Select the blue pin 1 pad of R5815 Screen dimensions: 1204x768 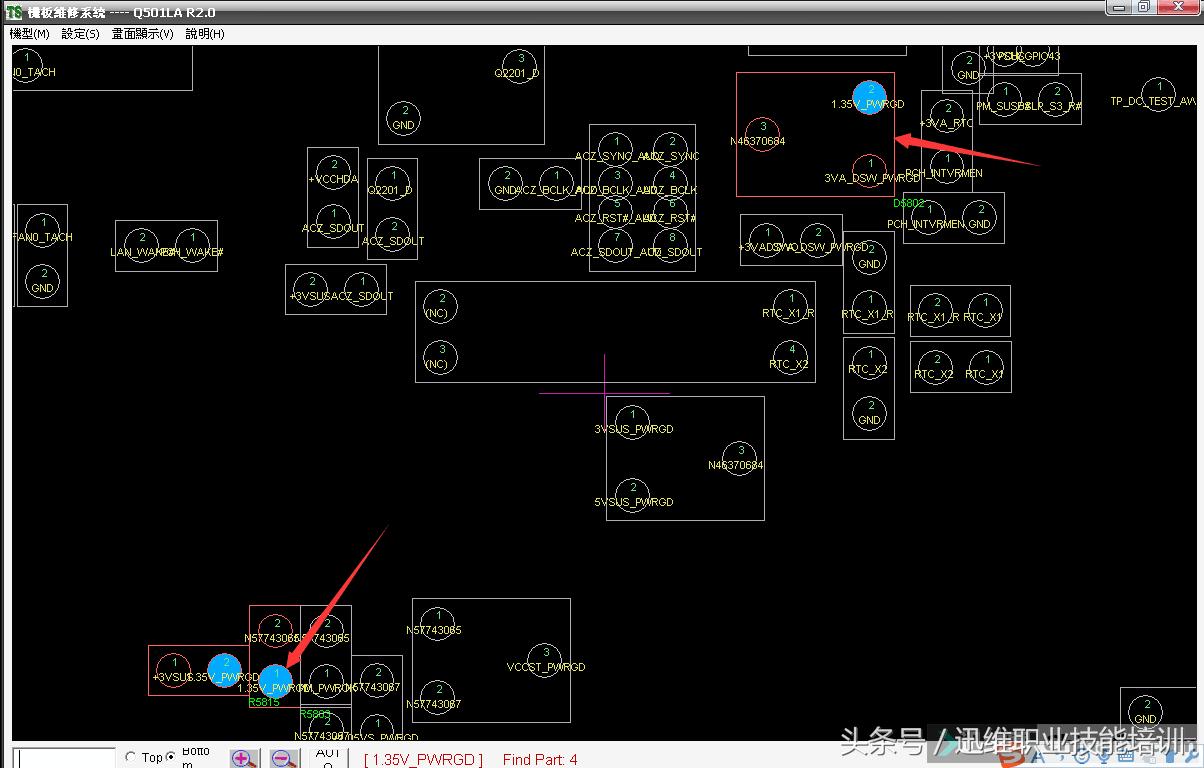point(276,681)
